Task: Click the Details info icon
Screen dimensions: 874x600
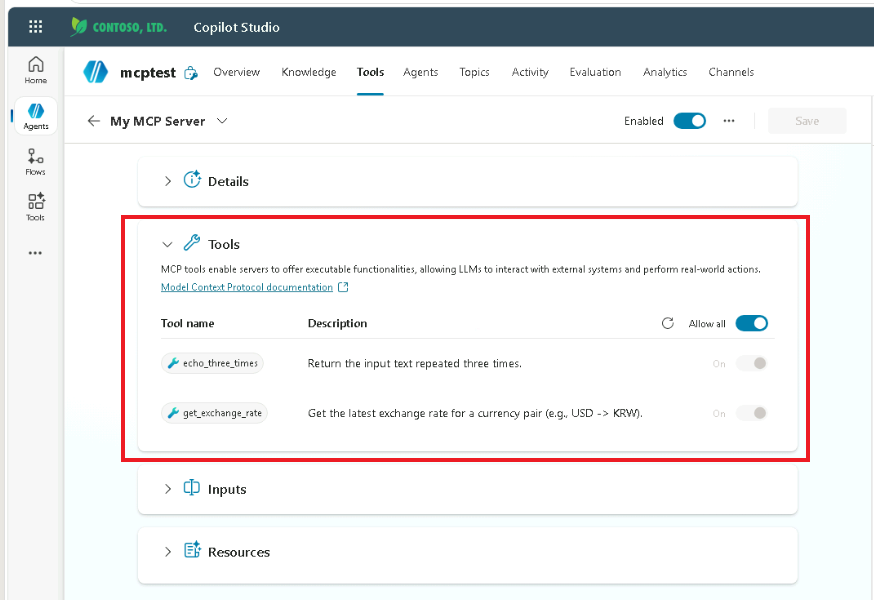Action: (x=192, y=180)
